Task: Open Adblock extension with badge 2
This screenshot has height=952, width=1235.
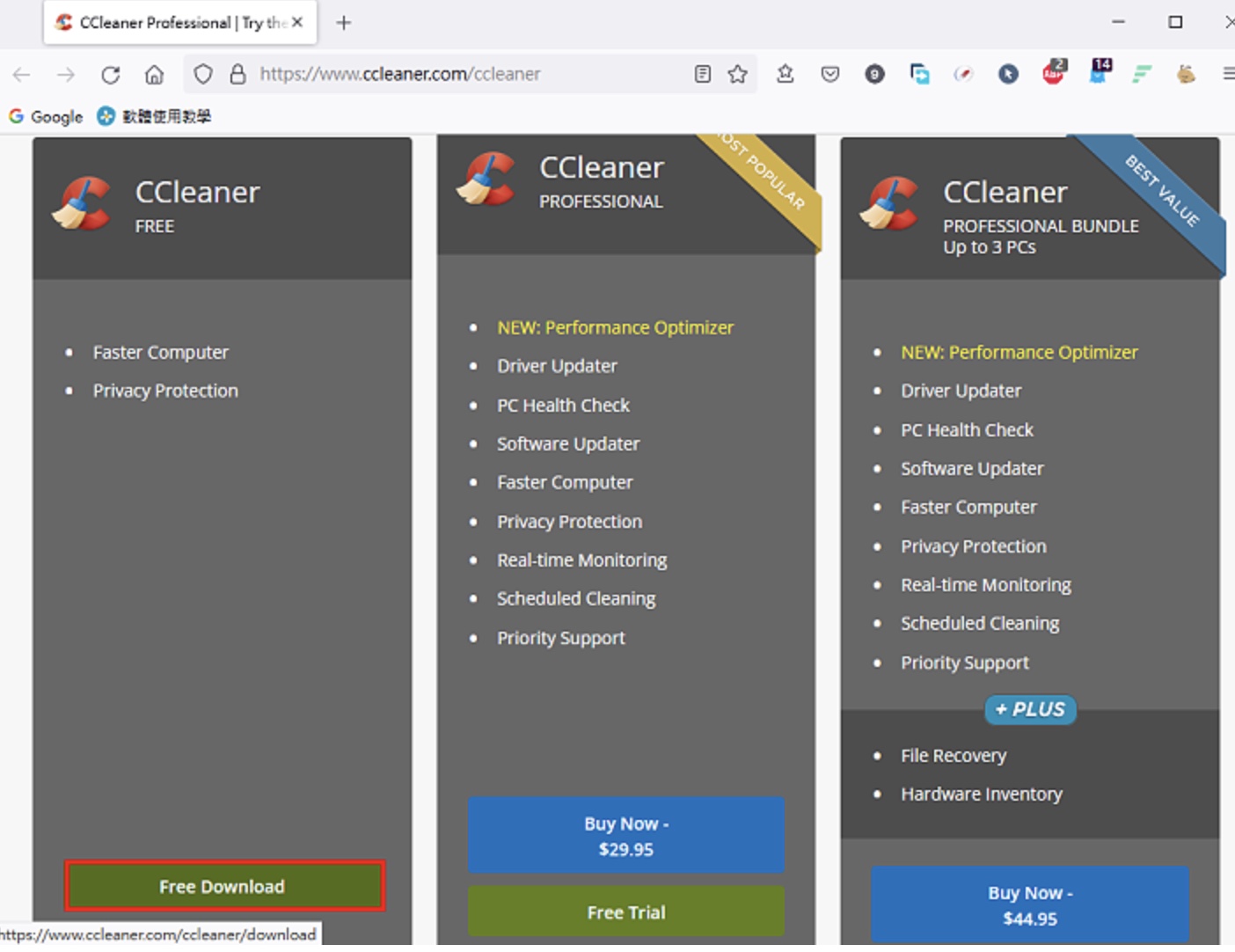Action: 1054,73
